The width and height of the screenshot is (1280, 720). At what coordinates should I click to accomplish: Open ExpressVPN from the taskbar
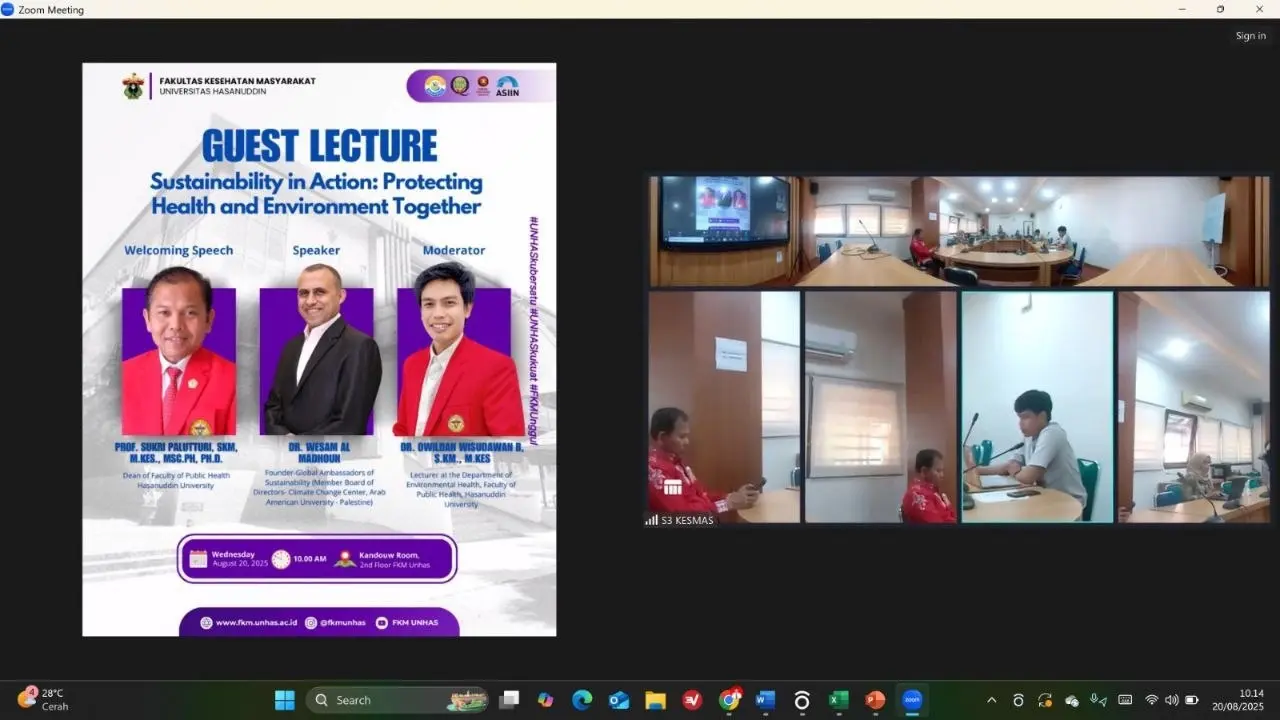694,700
